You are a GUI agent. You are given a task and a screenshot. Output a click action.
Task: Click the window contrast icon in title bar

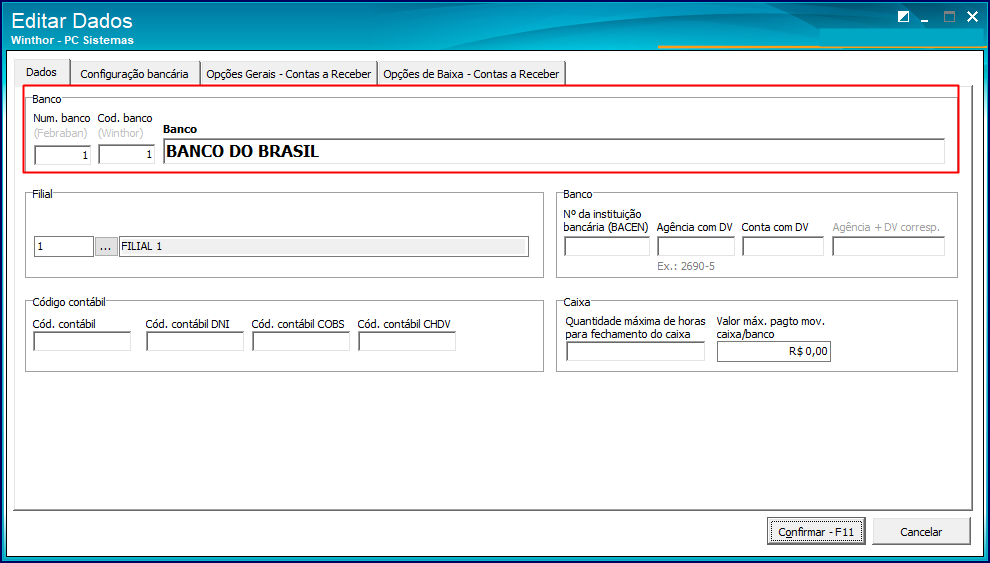[903, 18]
